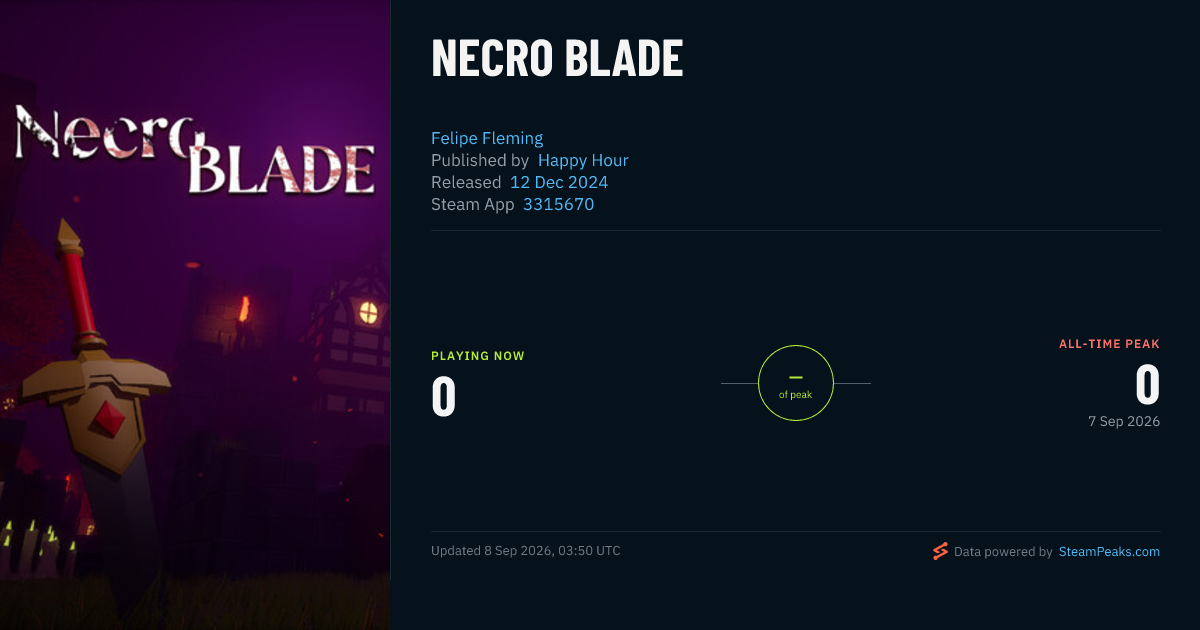Click the all-time peak value 0

tap(1147, 384)
